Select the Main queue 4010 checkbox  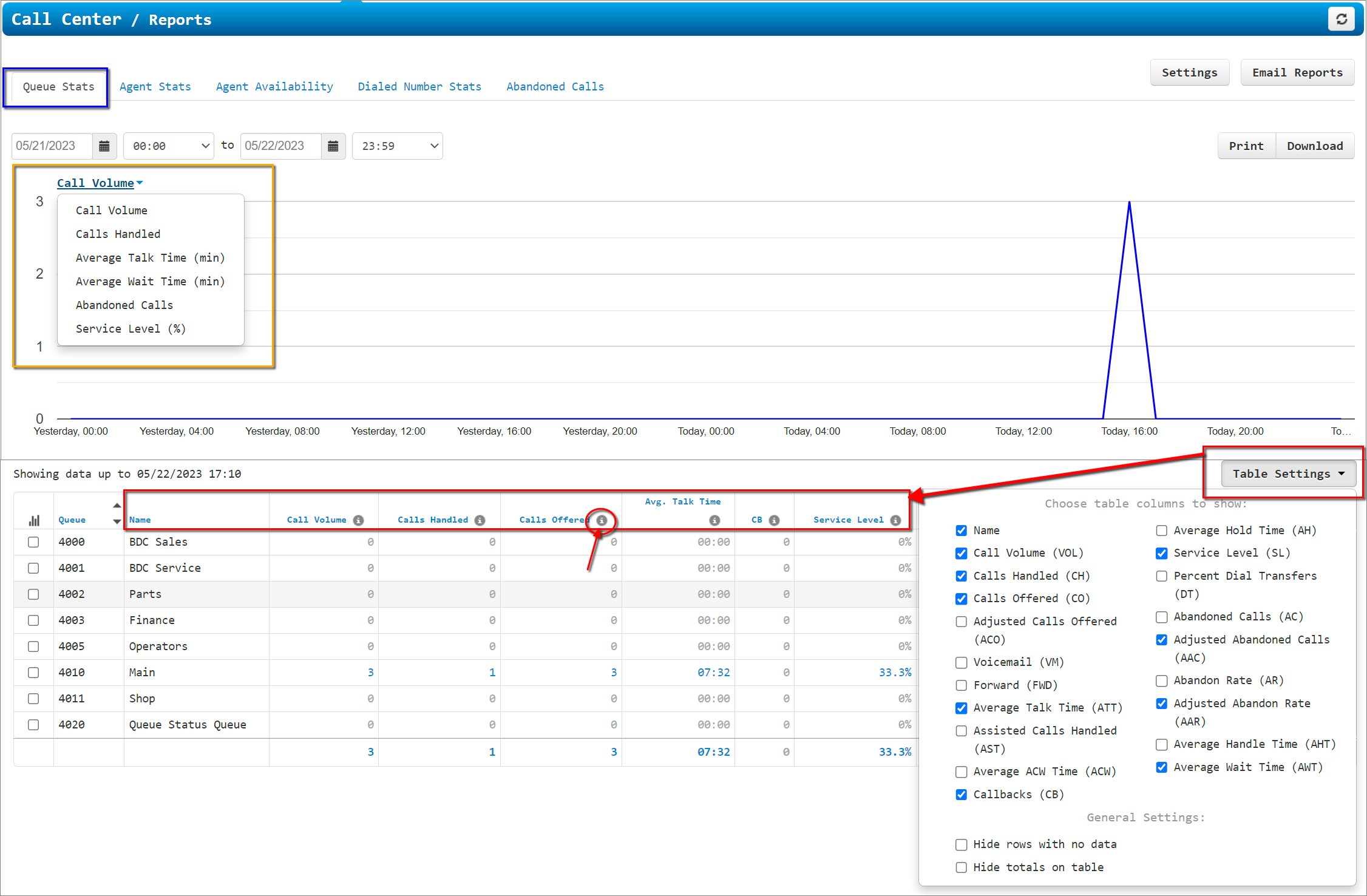(33, 673)
